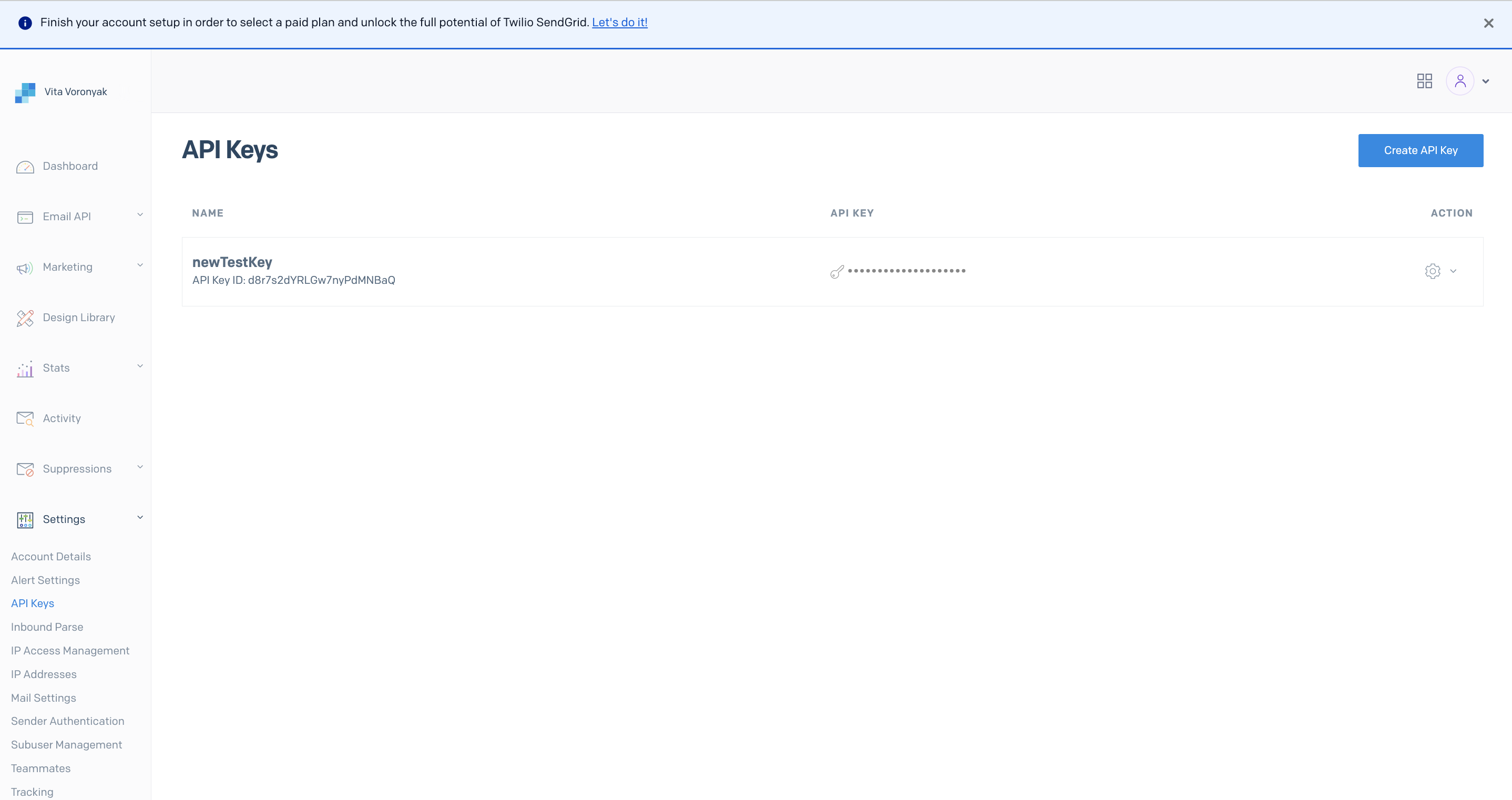
Task: Open the Sender Authentication menu entry
Action: tap(67, 721)
